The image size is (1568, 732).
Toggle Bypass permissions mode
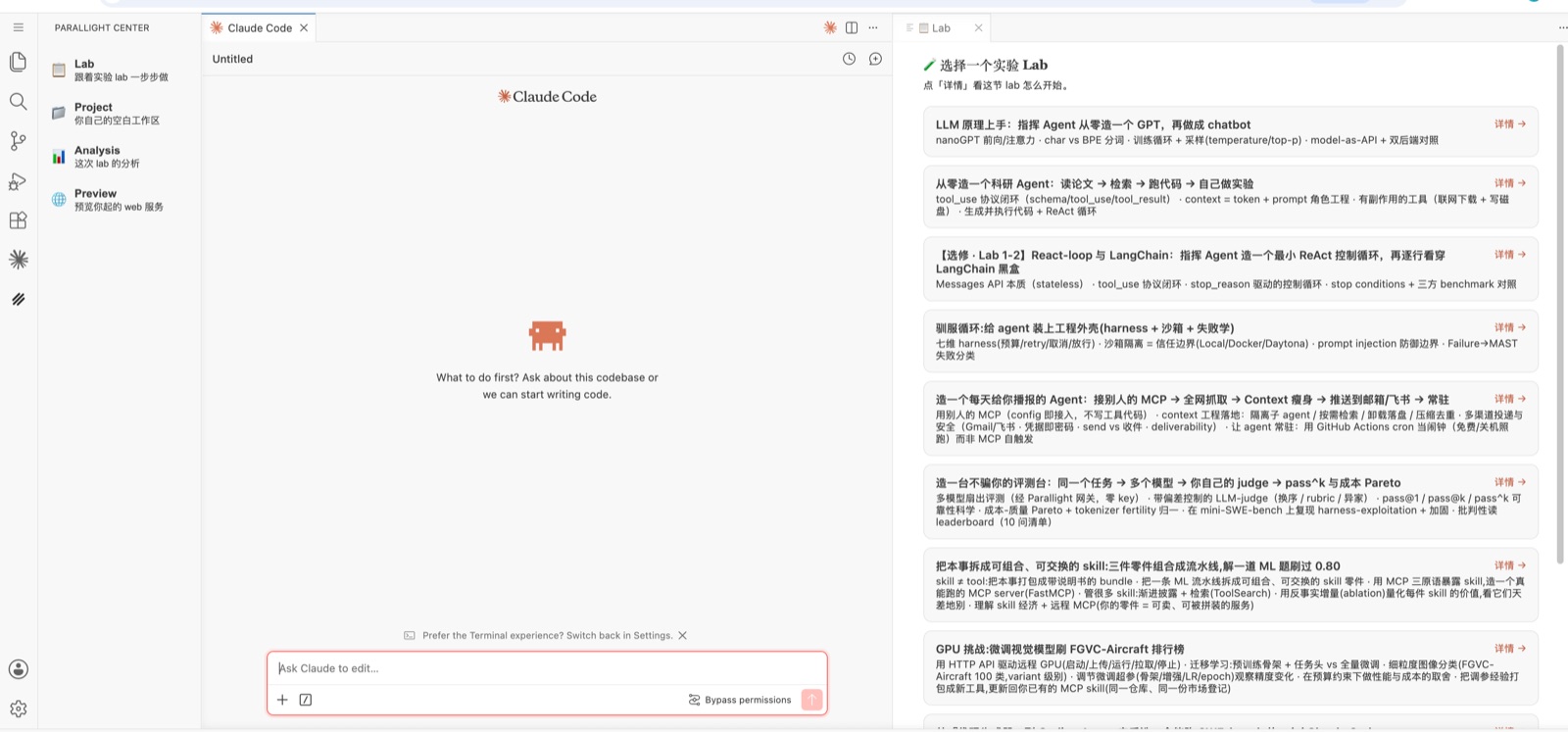click(x=740, y=700)
